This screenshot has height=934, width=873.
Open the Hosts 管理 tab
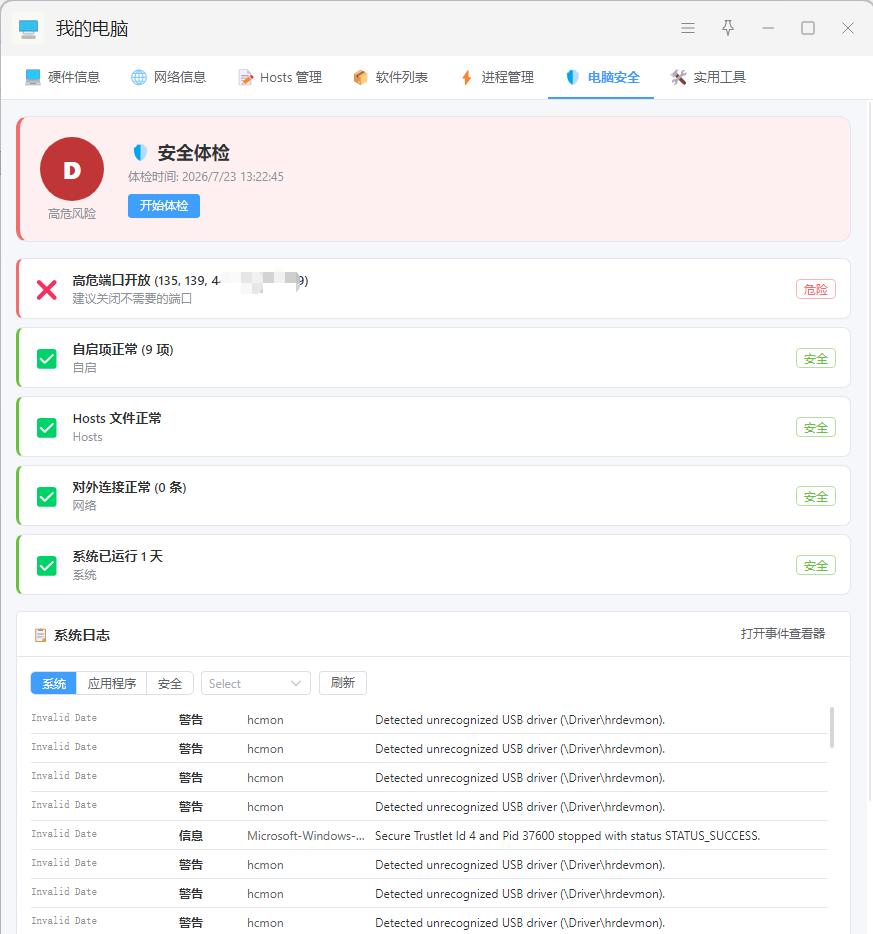click(x=279, y=77)
